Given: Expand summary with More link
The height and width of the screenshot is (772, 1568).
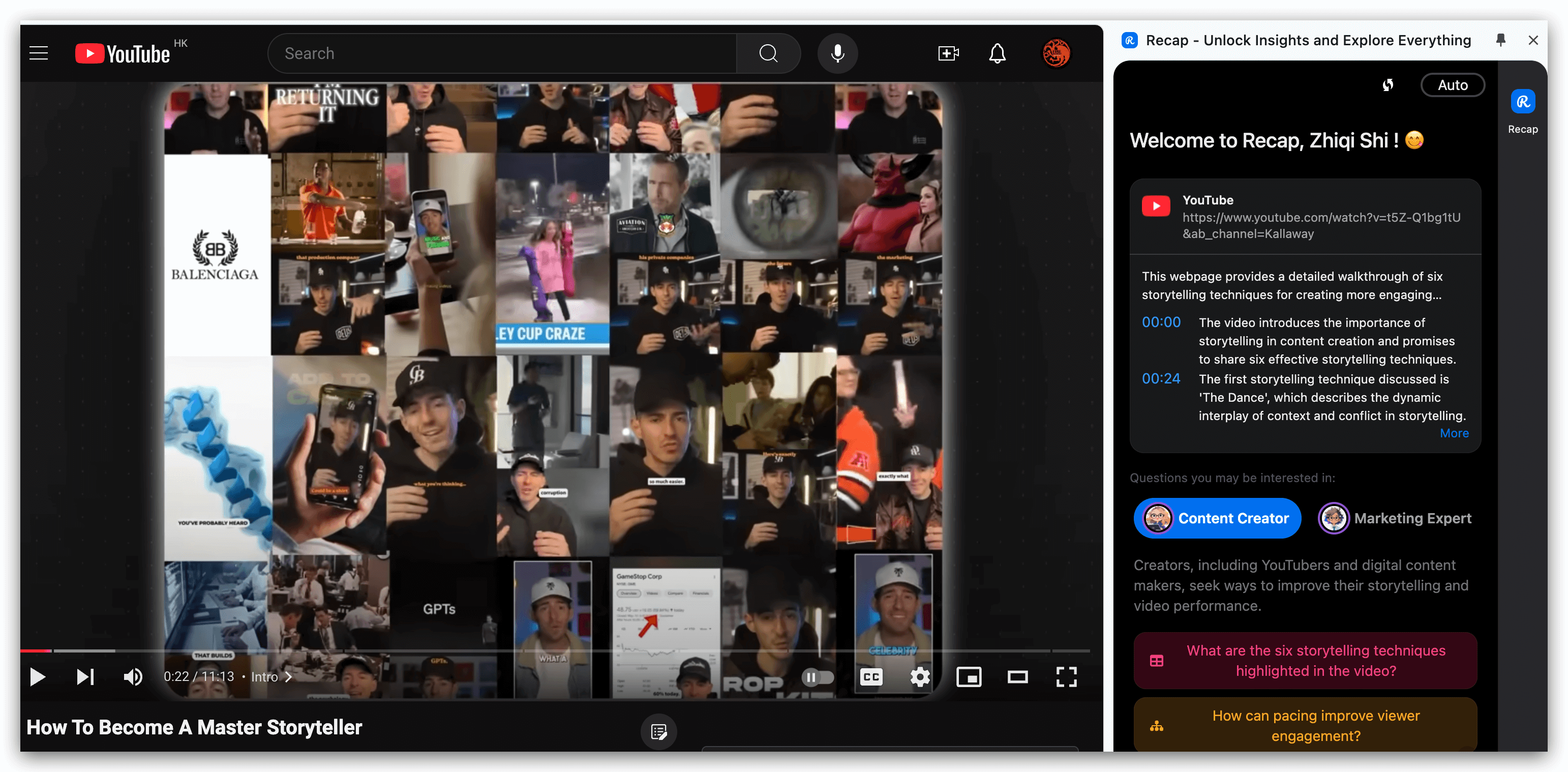Looking at the screenshot, I should pyautogui.click(x=1454, y=433).
